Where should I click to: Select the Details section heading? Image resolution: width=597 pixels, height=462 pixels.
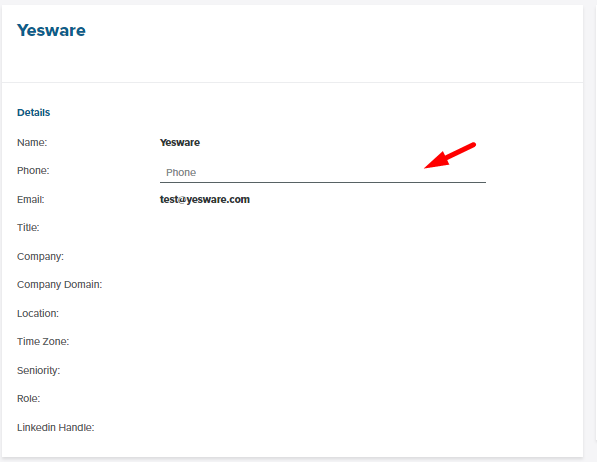pyautogui.click(x=34, y=112)
